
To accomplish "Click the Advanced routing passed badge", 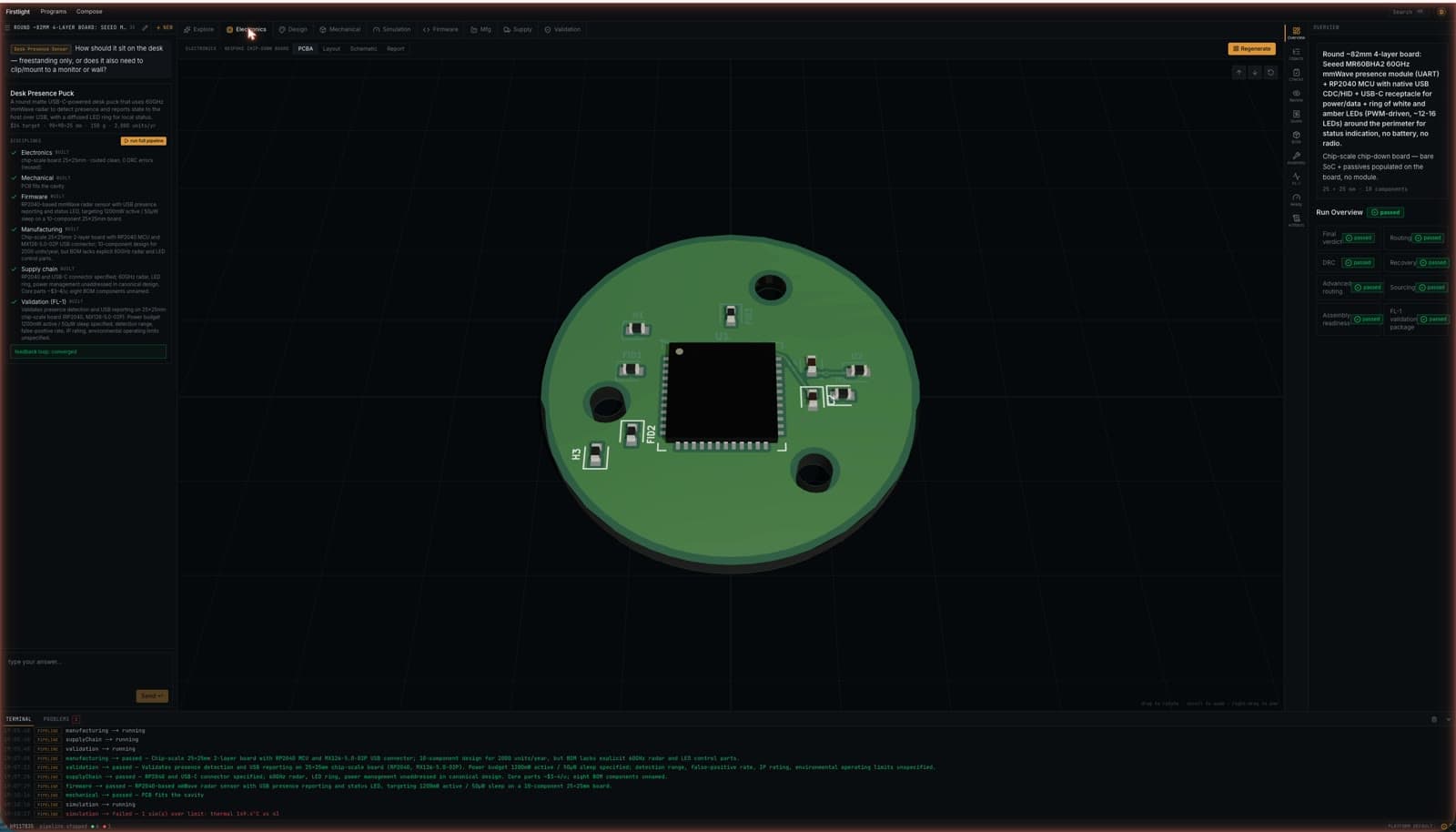I will click(x=1368, y=288).
